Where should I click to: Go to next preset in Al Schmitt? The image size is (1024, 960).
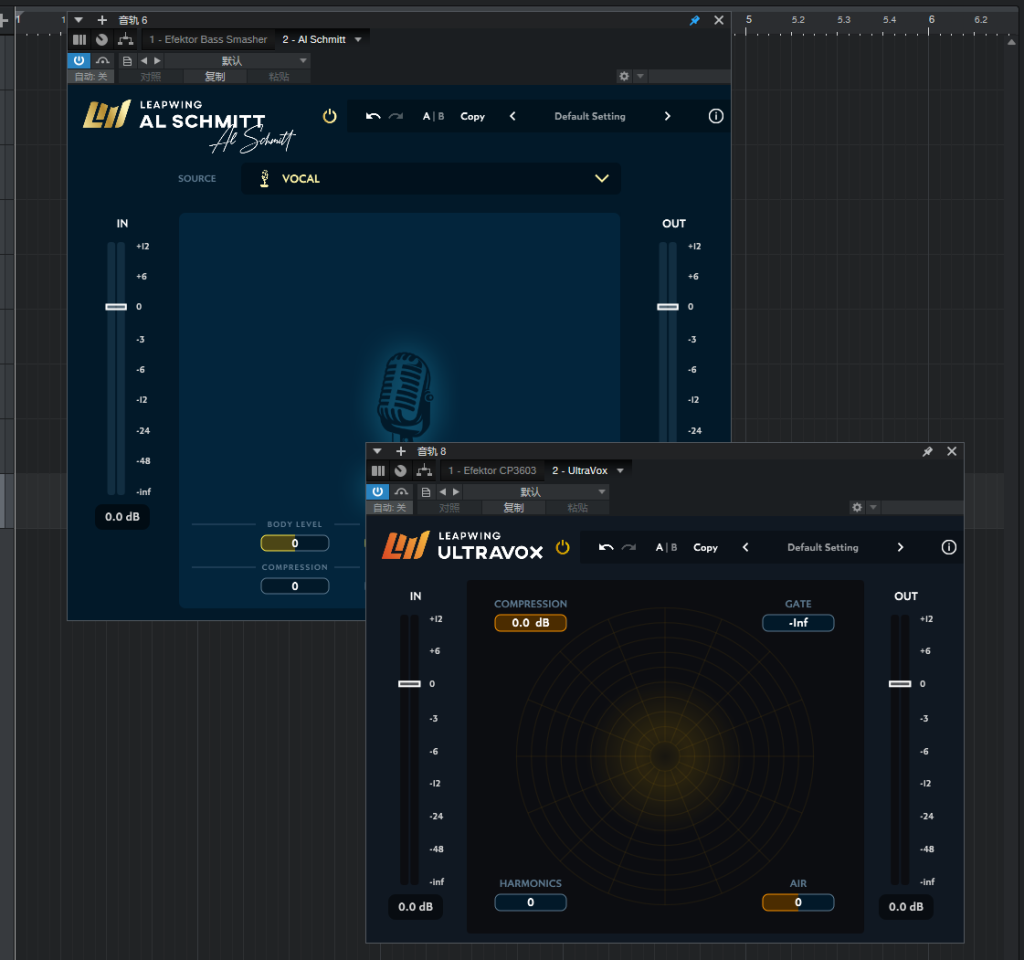[x=667, y=116]
